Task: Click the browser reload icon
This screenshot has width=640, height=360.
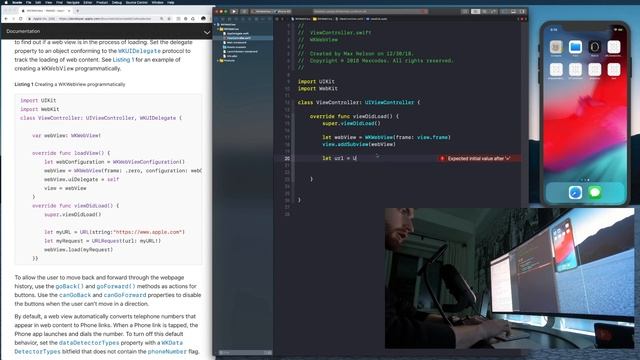Action: (20, 19)
